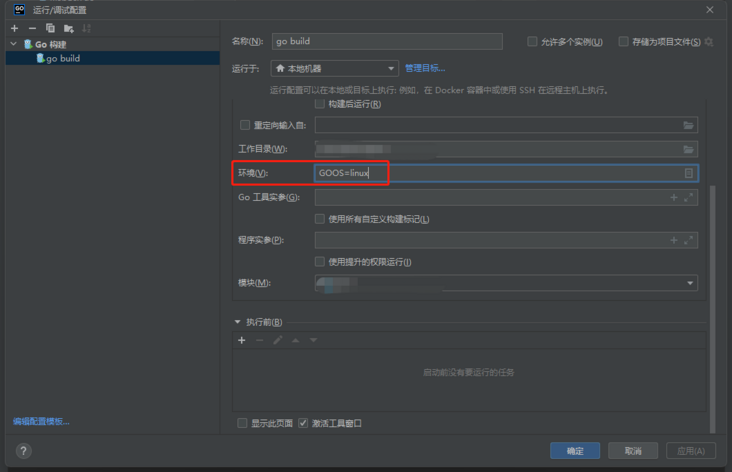The width and height of the screenshot is (732, 472).
Task: Open environment variables editor icon
Action: [x=689, y=173]
